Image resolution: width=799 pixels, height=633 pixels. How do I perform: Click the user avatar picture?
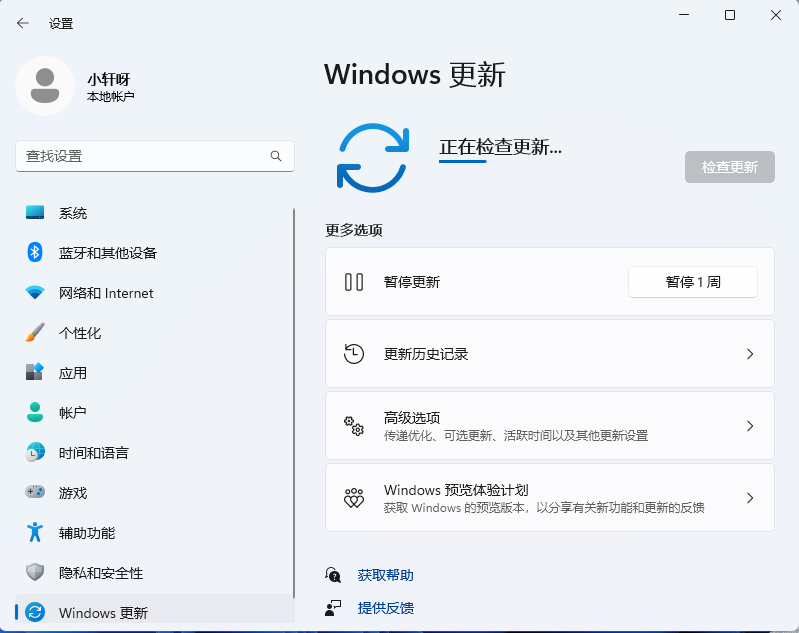coord(45,86)
